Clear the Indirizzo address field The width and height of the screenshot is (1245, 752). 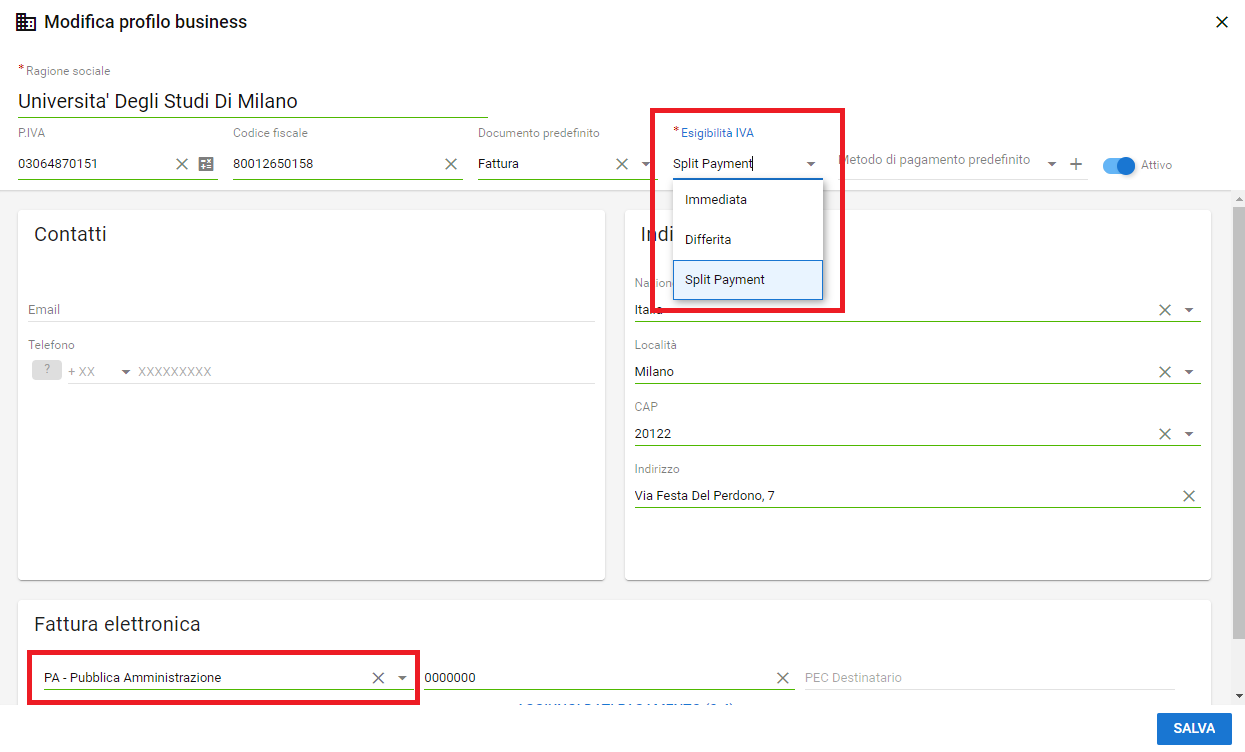coord(1189,496)
